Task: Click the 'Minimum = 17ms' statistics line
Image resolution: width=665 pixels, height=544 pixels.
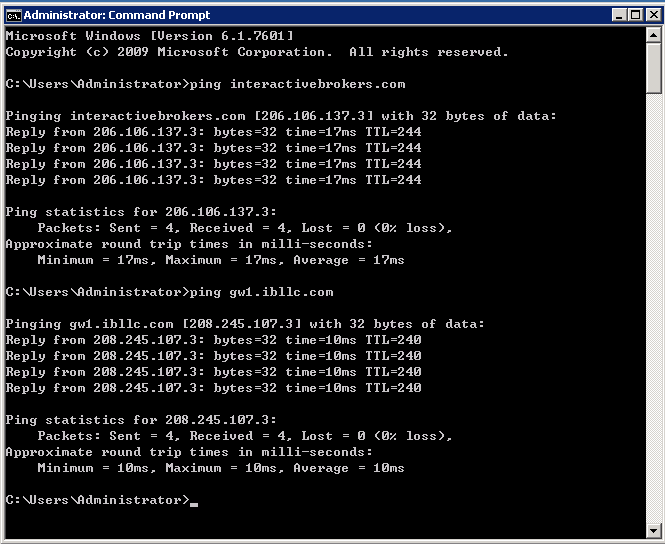Action: point(221,260)
